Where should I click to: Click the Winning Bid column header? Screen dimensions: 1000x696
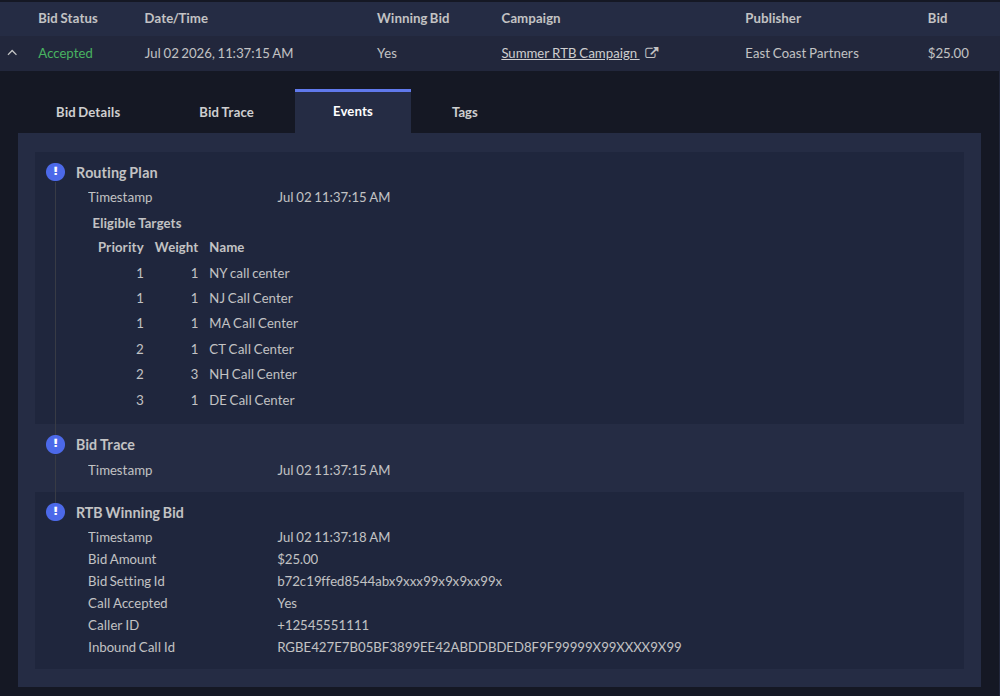(413, 19)
